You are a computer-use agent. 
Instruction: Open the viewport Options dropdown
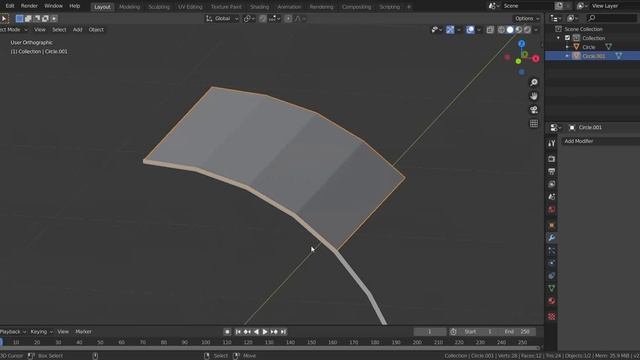point(527,18)
